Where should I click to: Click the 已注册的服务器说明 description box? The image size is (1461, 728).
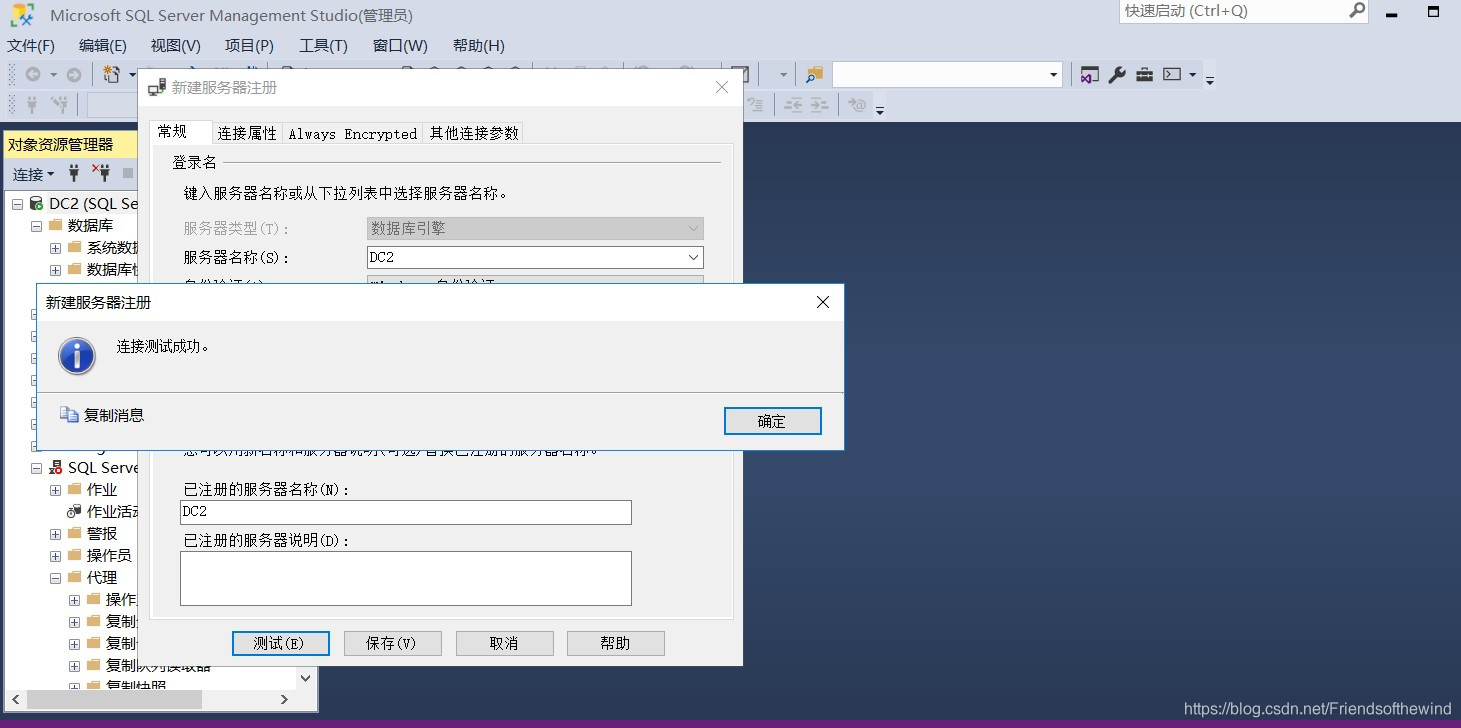(406, 578)
